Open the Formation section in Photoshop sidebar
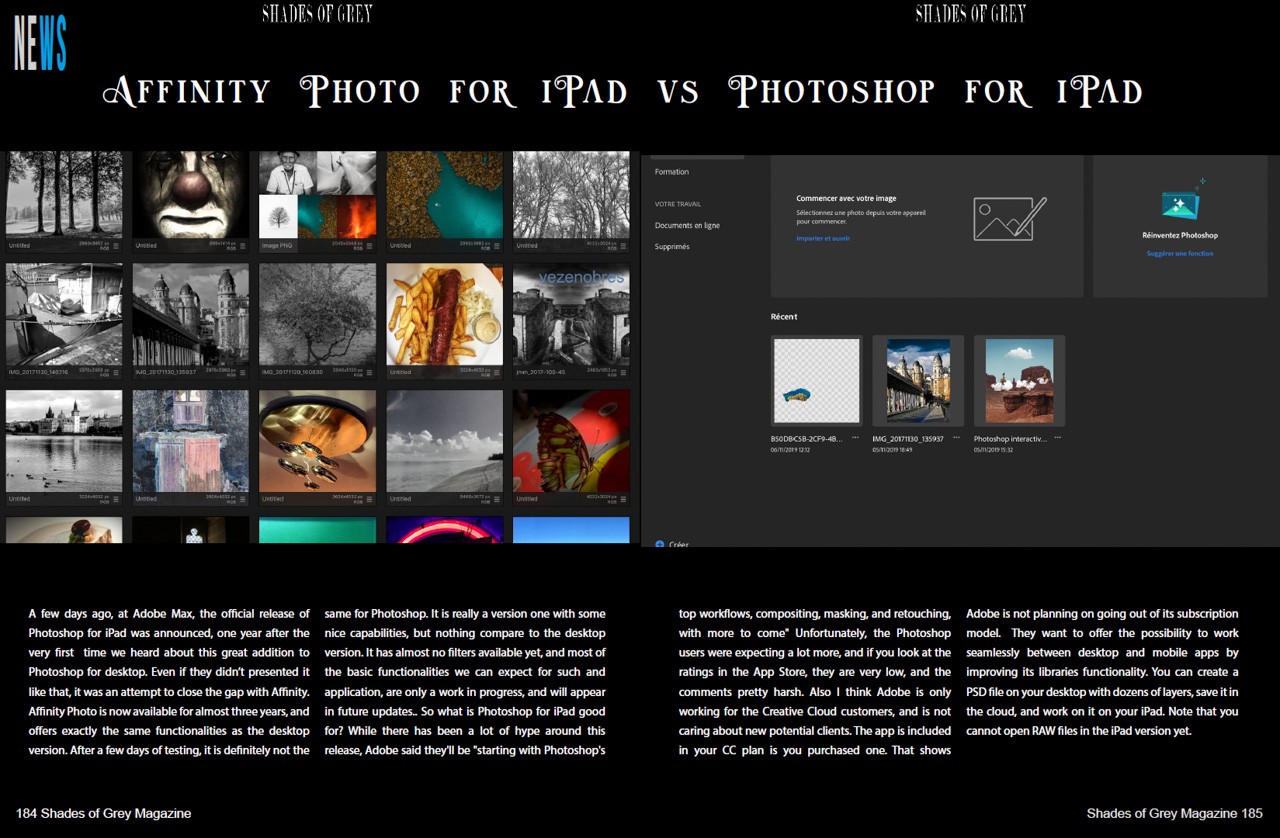Screen dimensions: 1280x838 (672, 172)
